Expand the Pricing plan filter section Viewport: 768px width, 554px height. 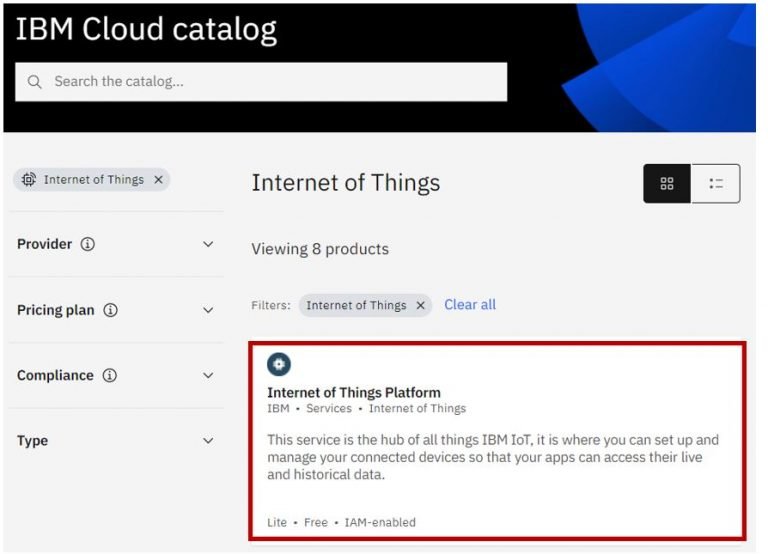208,310
